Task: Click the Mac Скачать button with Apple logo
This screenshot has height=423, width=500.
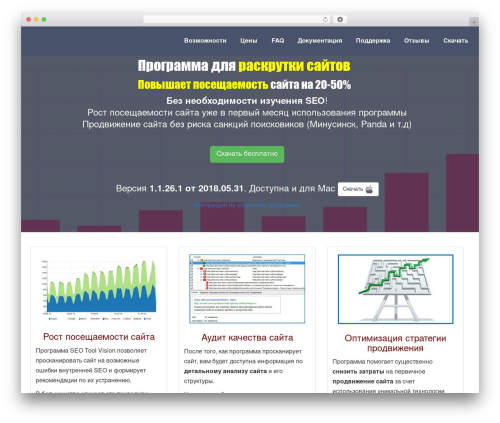Action: pos(358,189)
